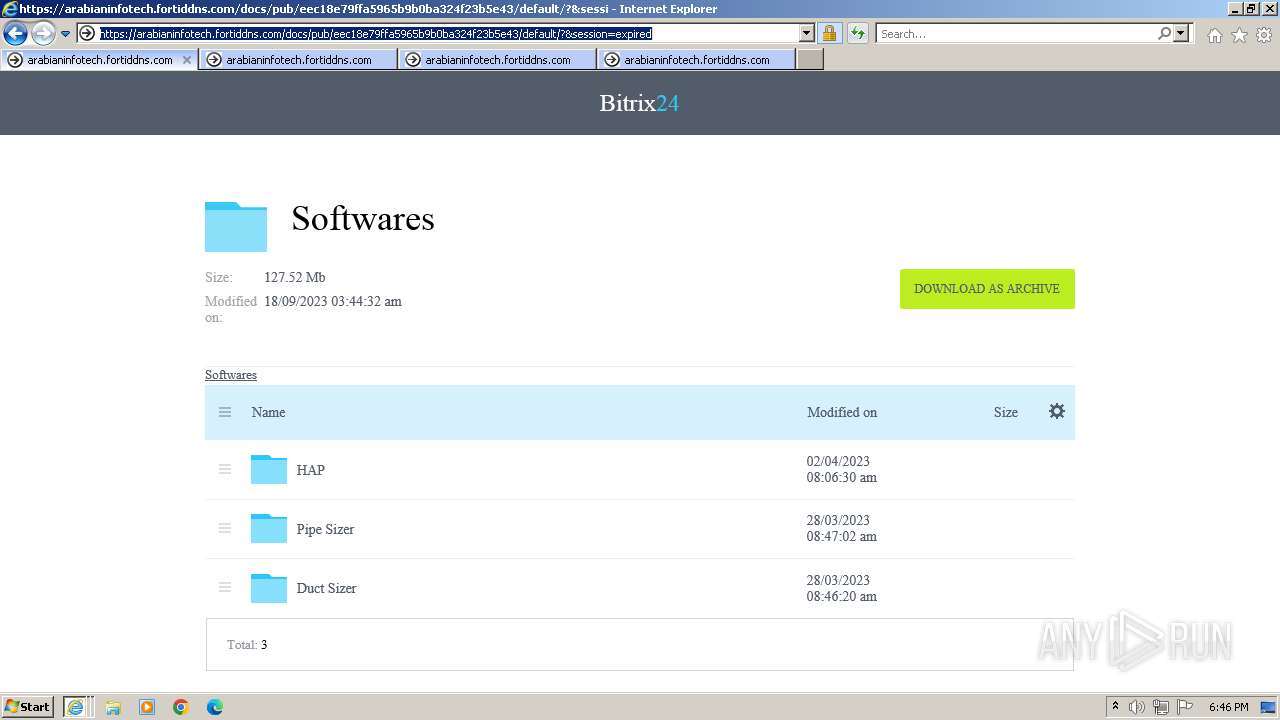
Task: Click the HAP folder icon
Action: pyautogui.click(x=268, y=469)
